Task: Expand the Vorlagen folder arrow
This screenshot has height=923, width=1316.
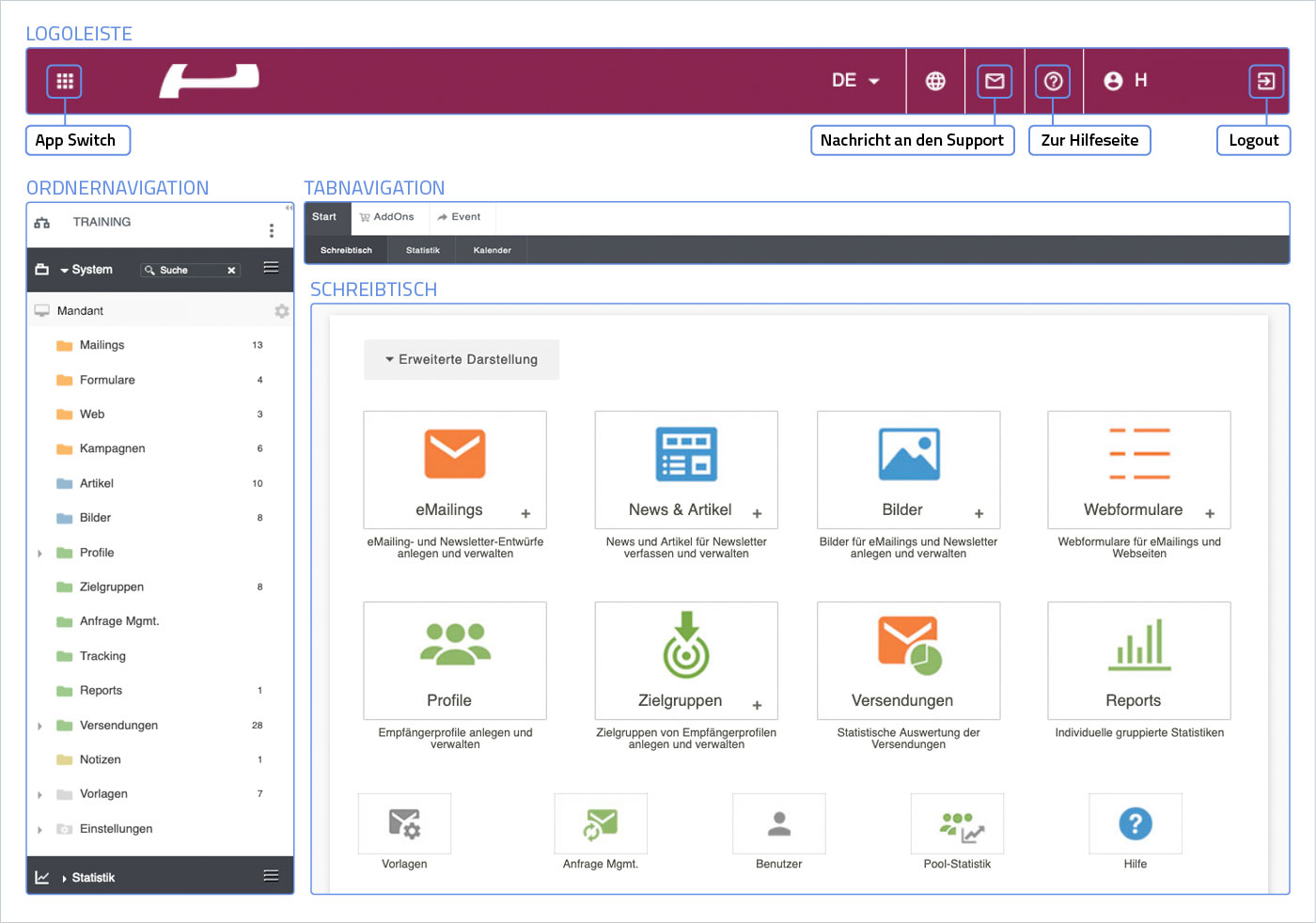Action: 39,795
